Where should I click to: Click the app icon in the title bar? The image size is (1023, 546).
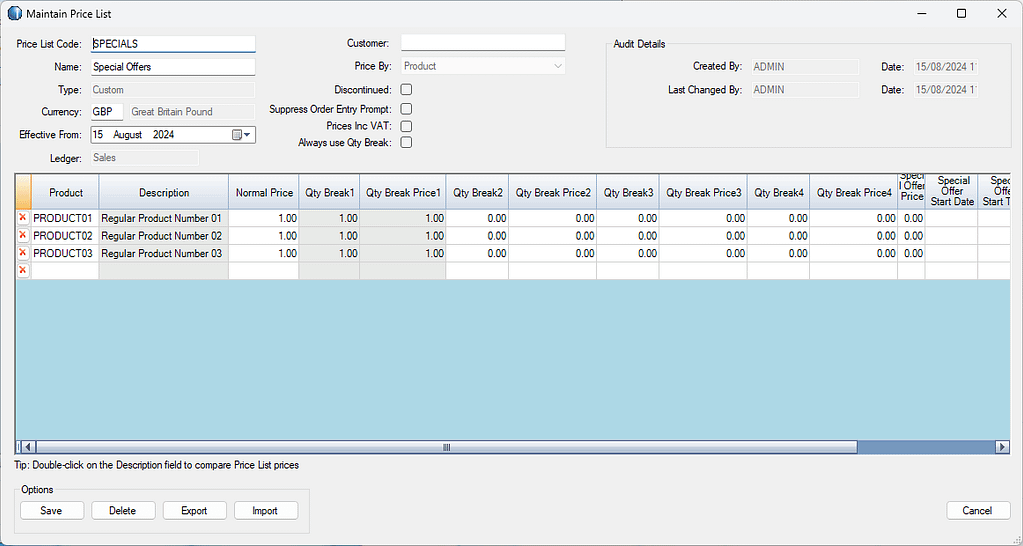click(14, 13)
